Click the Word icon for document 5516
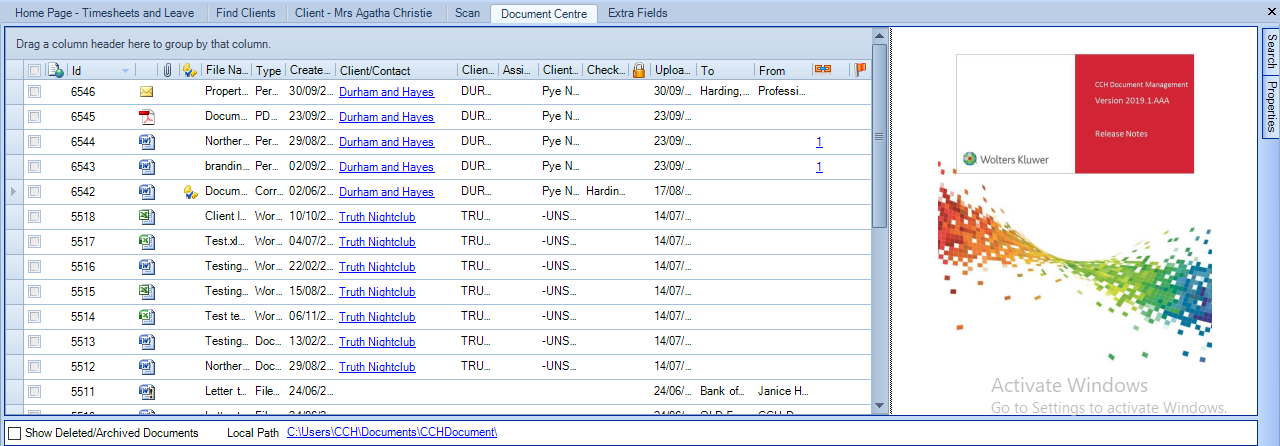The height and width of the screenshot is (446, 1280). (x=146, y=266)
